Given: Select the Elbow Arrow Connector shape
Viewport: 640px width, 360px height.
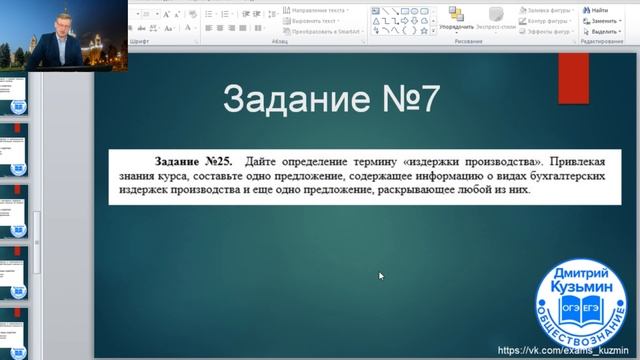Looking at the screenshot, I should pyautogui.click(x=395, y=21).
